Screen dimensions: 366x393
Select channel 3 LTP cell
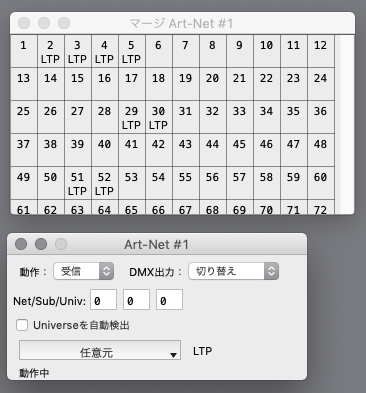78,51
